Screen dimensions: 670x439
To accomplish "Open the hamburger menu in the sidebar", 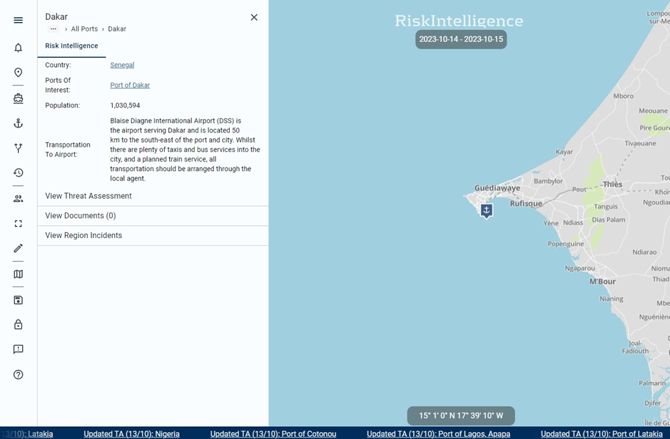I will tap(18, 20).
